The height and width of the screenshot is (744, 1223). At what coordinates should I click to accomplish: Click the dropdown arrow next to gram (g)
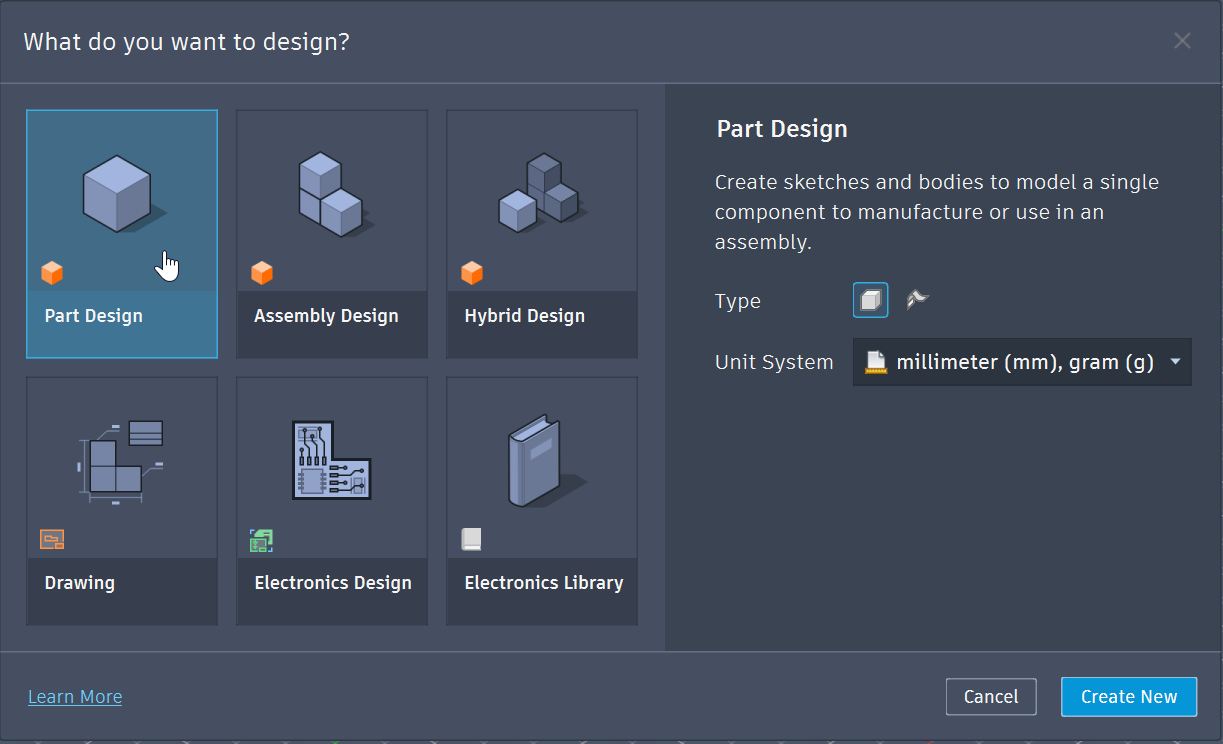coord(1176,362)
